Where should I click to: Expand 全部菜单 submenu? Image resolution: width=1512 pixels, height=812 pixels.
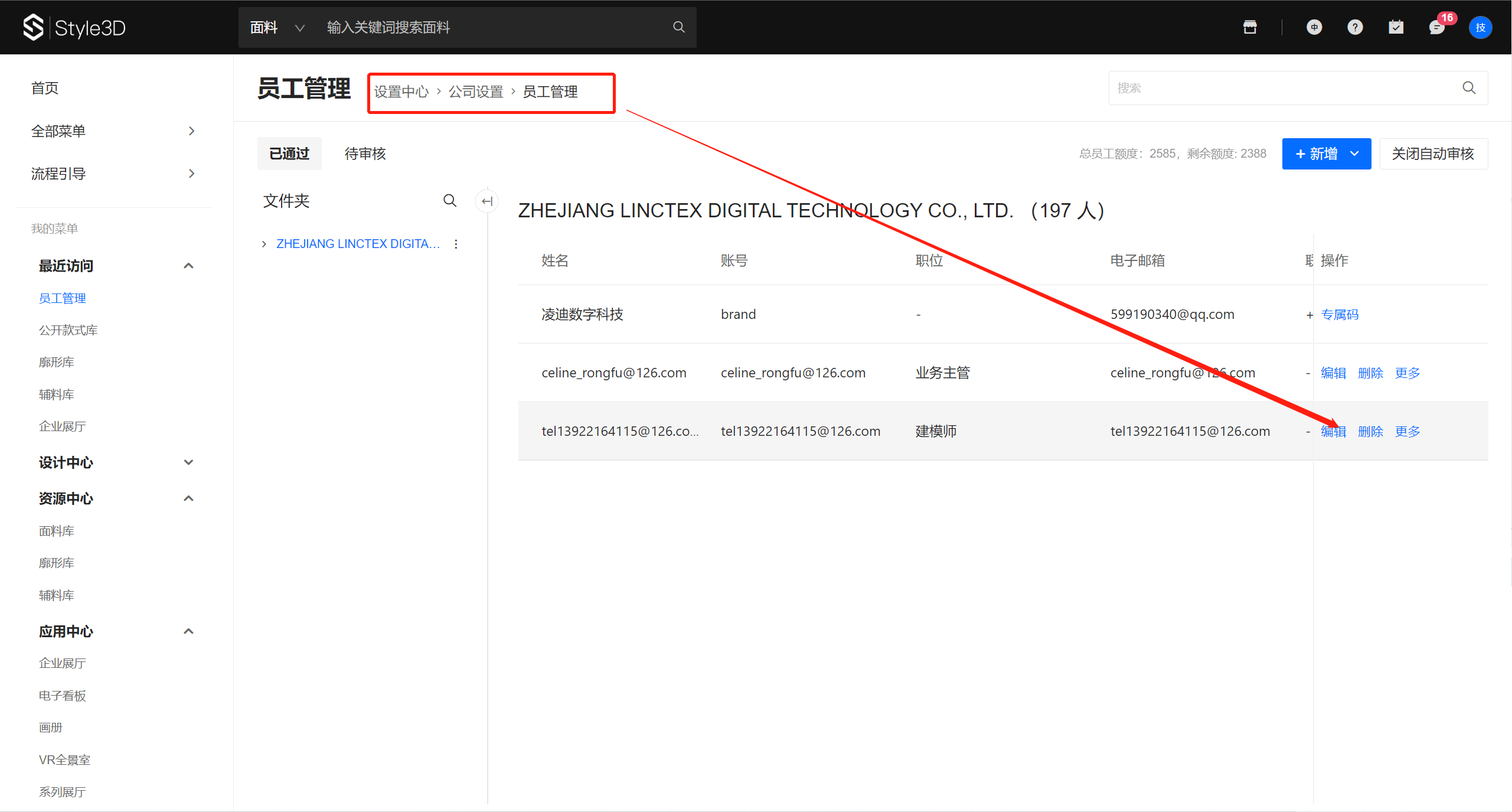[x=191, y=131]
